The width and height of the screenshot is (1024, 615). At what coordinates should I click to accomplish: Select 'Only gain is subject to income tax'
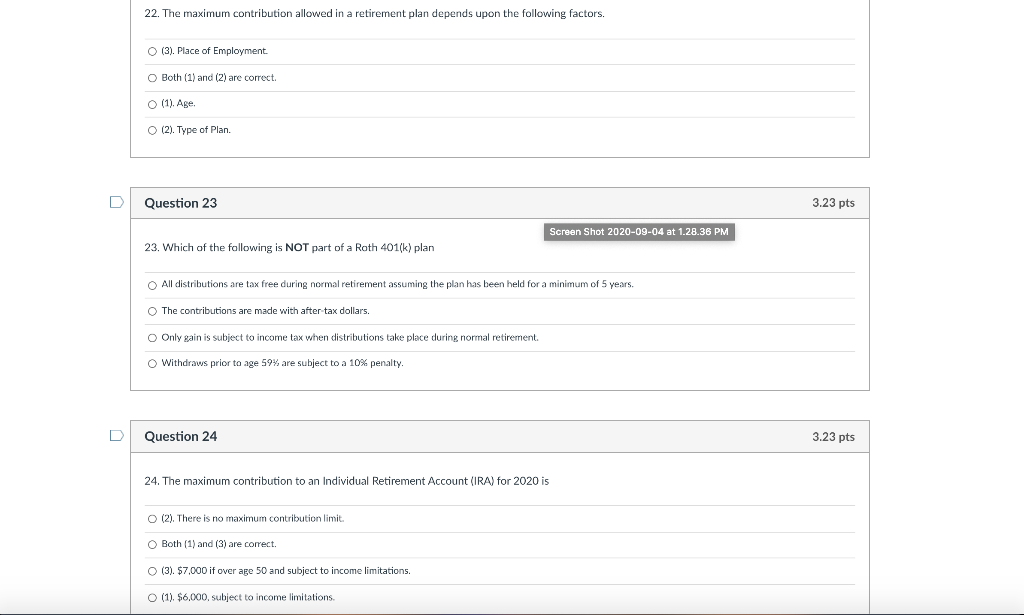pos(152,338)
